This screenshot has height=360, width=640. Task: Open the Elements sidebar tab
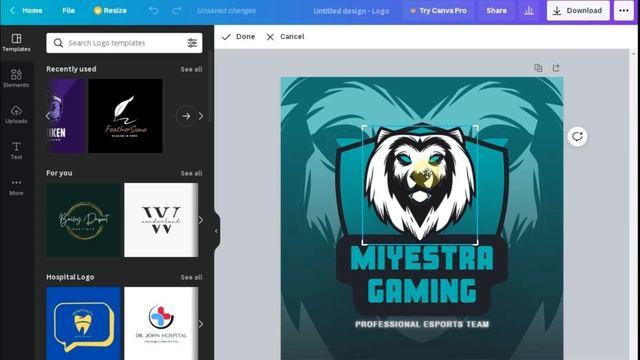pyautogui.click(x=16, y=79)
